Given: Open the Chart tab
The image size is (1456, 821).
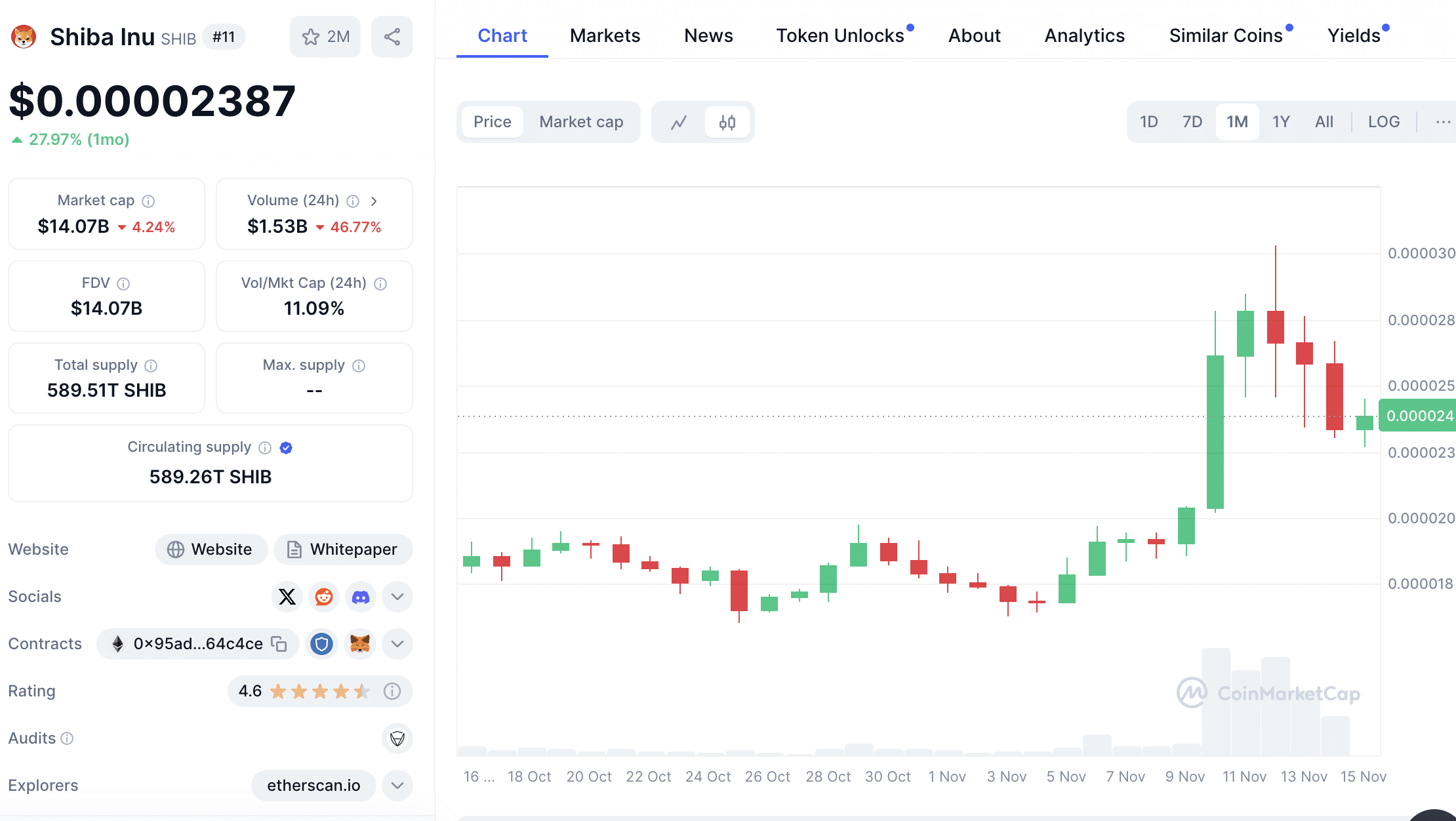Looking at the screenshot, I should click(502, 35).
